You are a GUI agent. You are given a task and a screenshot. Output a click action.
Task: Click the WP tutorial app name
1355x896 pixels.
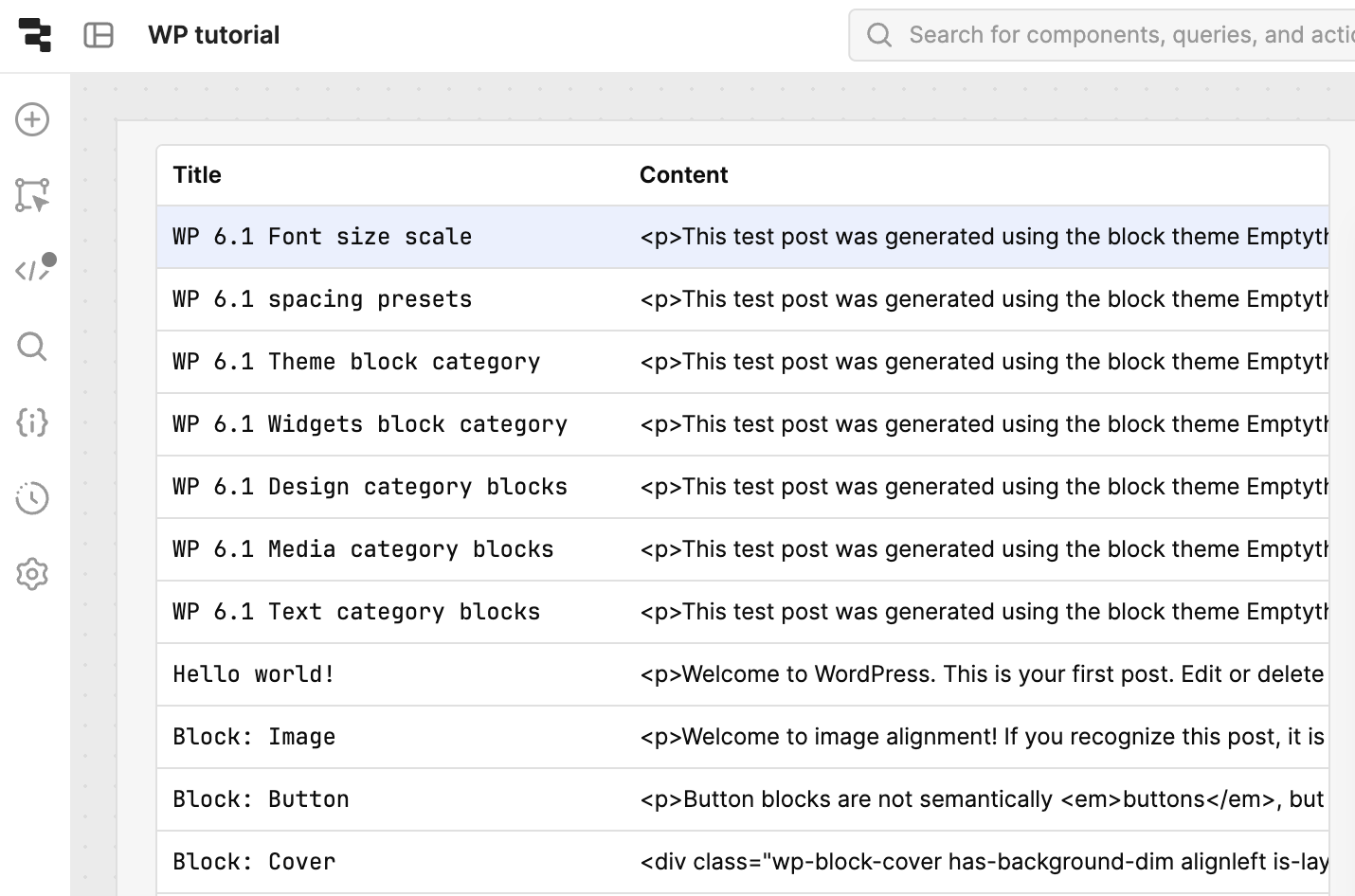(214, 35)
